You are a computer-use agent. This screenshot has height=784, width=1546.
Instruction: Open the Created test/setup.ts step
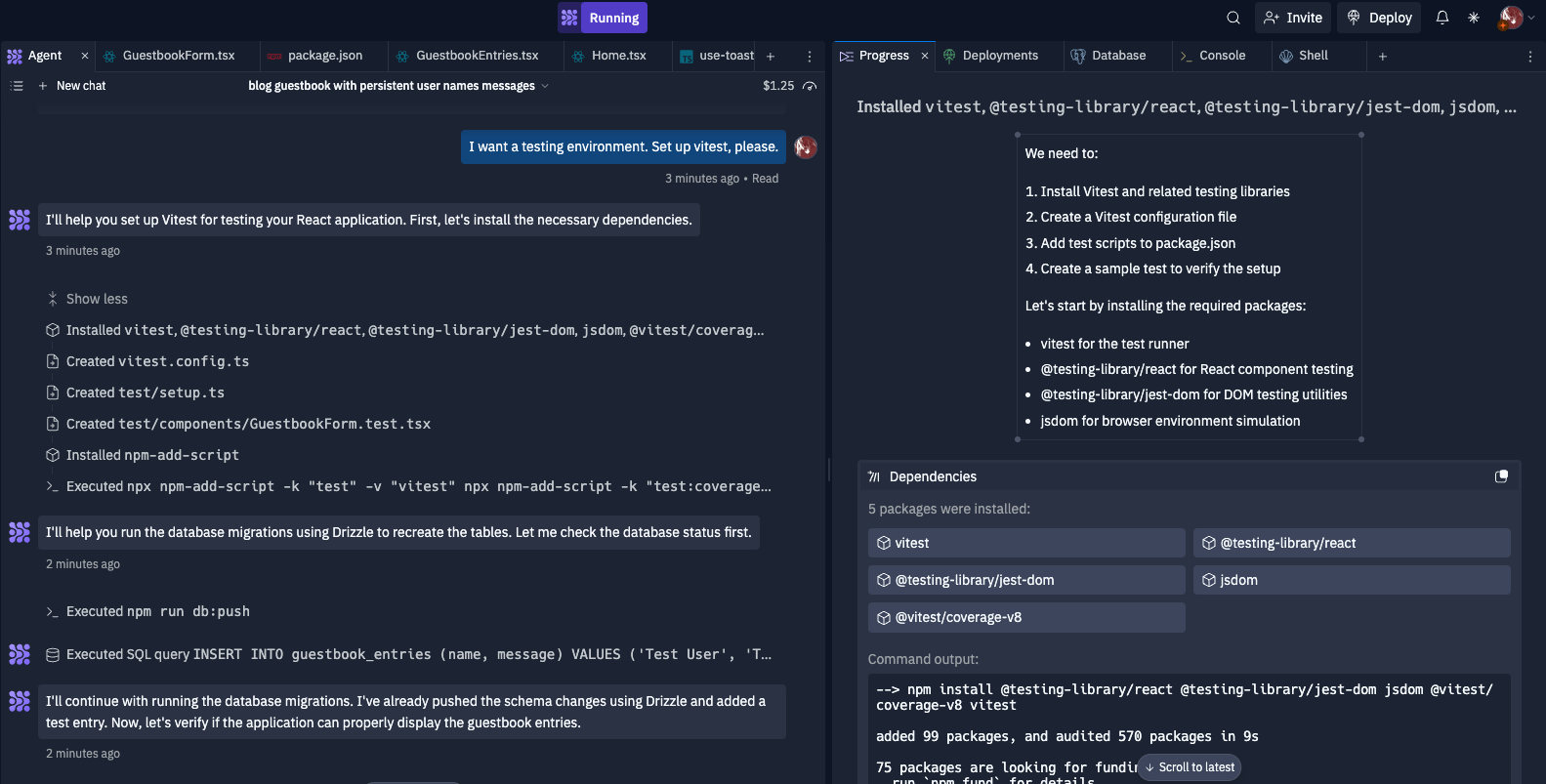pos(136,392)
